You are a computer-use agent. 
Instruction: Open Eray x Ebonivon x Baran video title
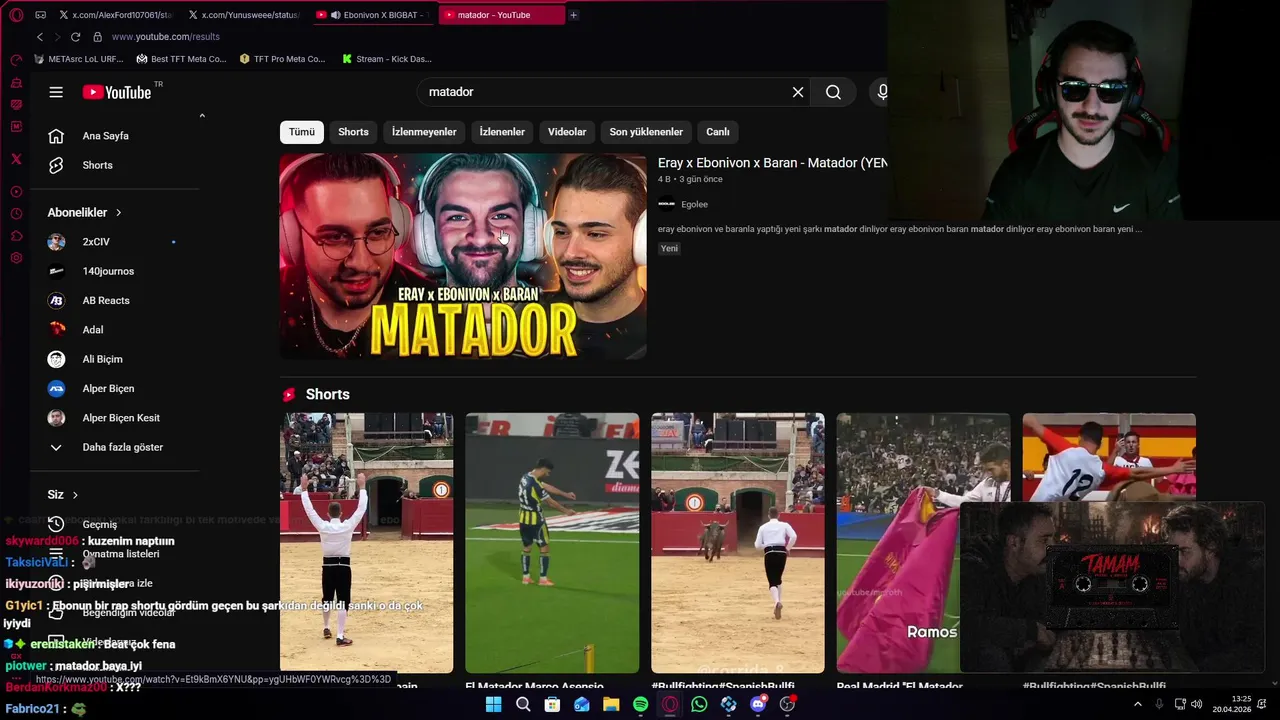[772, 162]
